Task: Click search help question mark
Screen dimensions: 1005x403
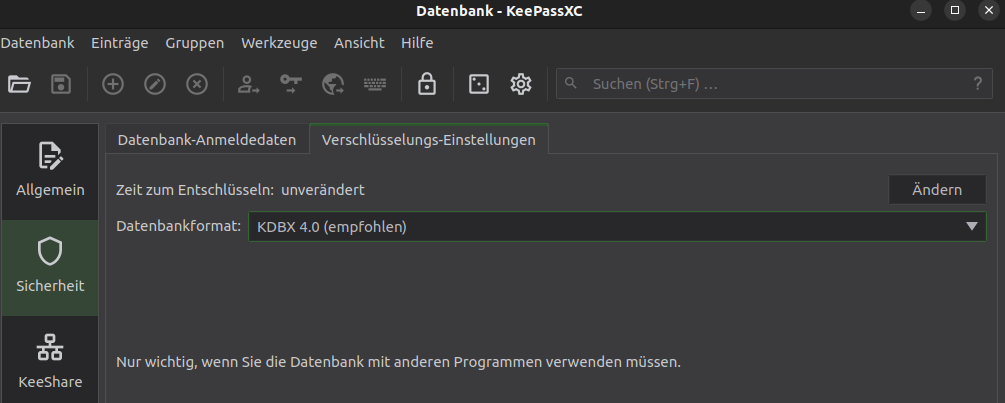Action: click(x=977, y=83)
